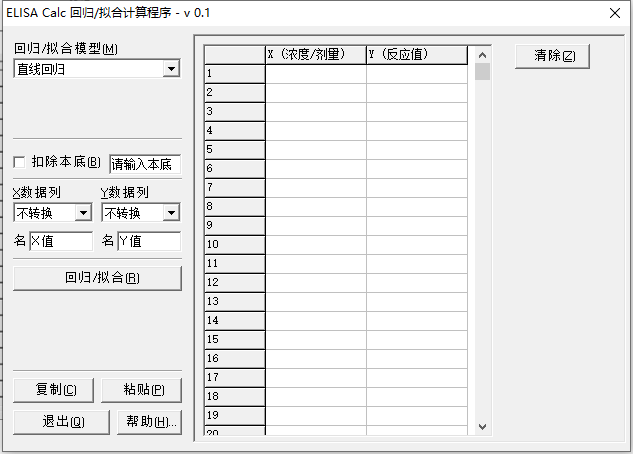Click the 复制(C) copy button
Screen dimensions: 633x454
[x=53, y=390]
